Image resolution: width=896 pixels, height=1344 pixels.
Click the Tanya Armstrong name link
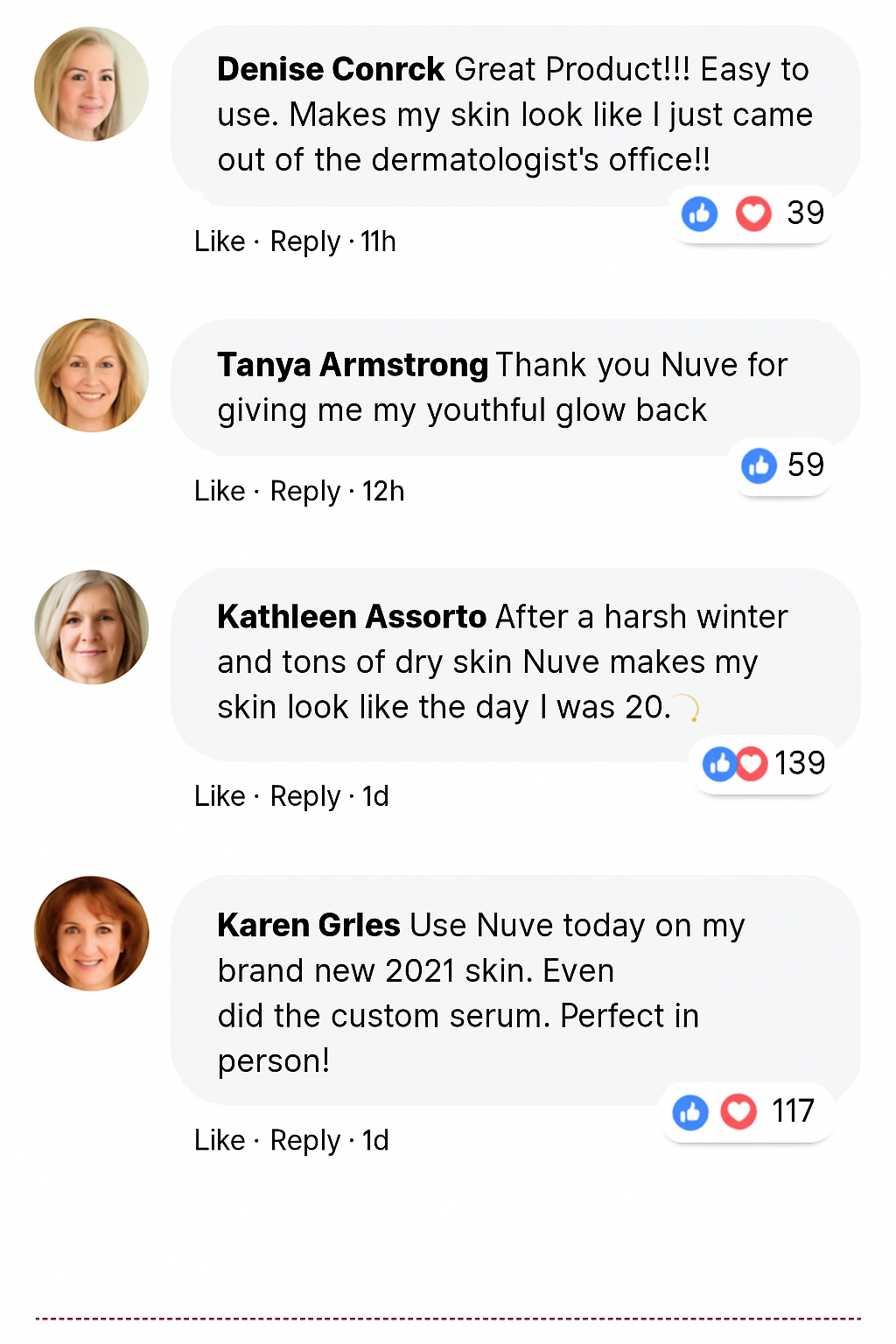[353, 365]
